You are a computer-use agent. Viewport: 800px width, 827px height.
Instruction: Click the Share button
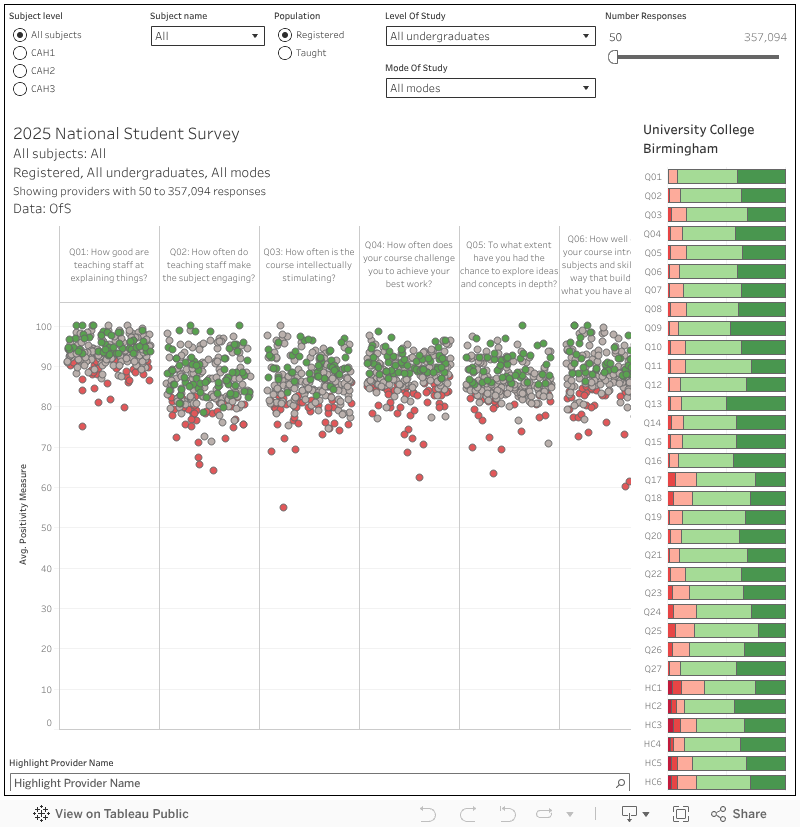738,813
